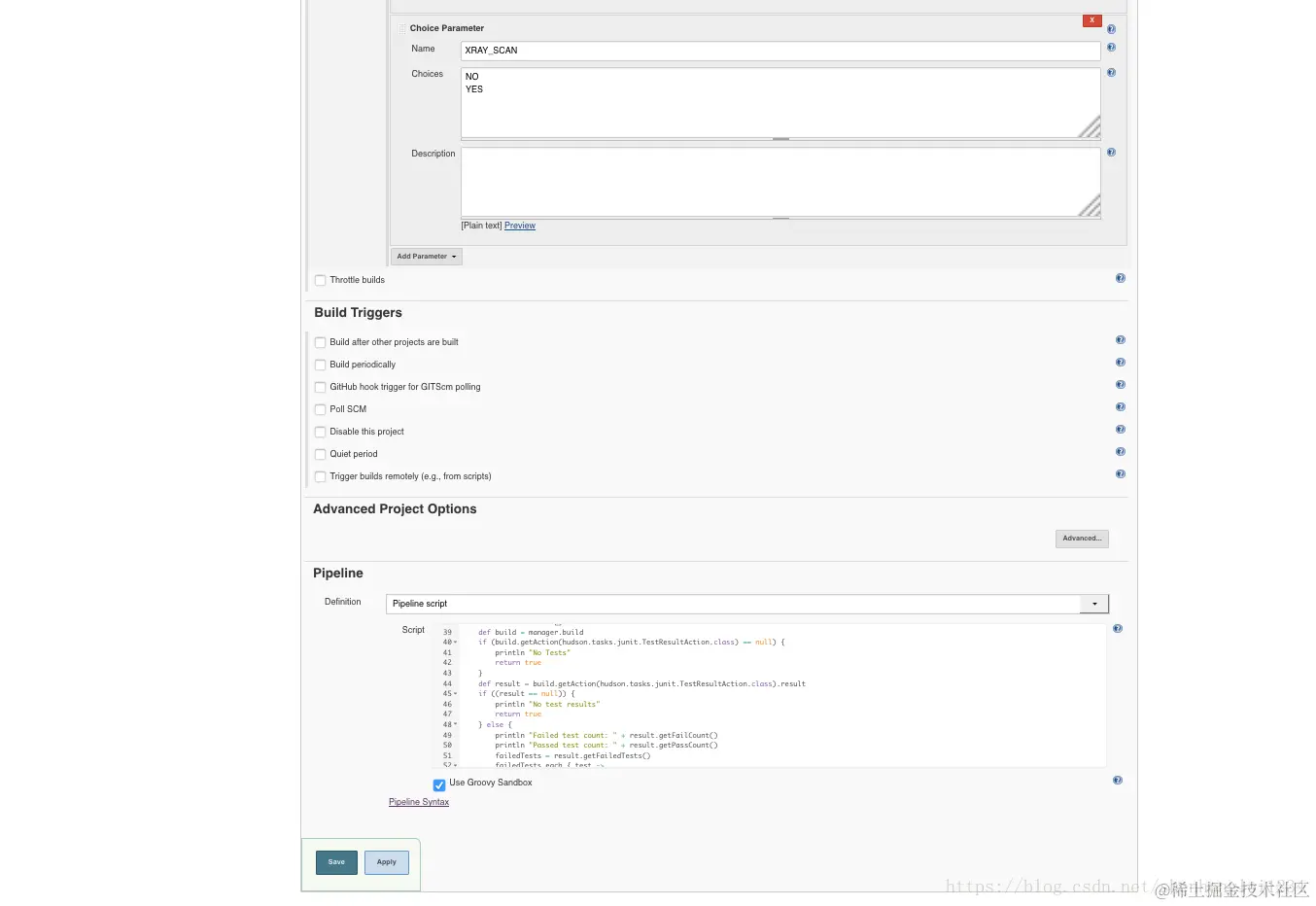Open help for Quiet period
This screenshot has width=1316, height=906.
pos(1121,452)
